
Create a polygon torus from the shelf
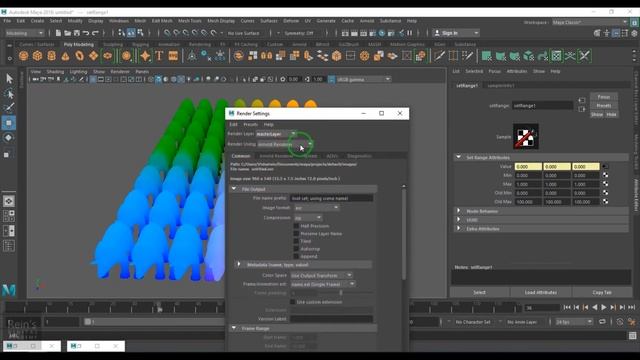(79, 56)
